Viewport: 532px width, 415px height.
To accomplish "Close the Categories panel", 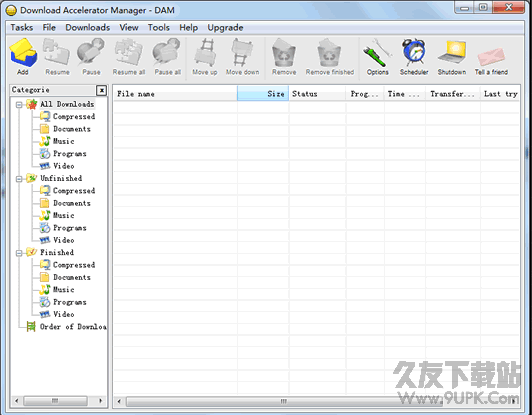I will [101, 90].
